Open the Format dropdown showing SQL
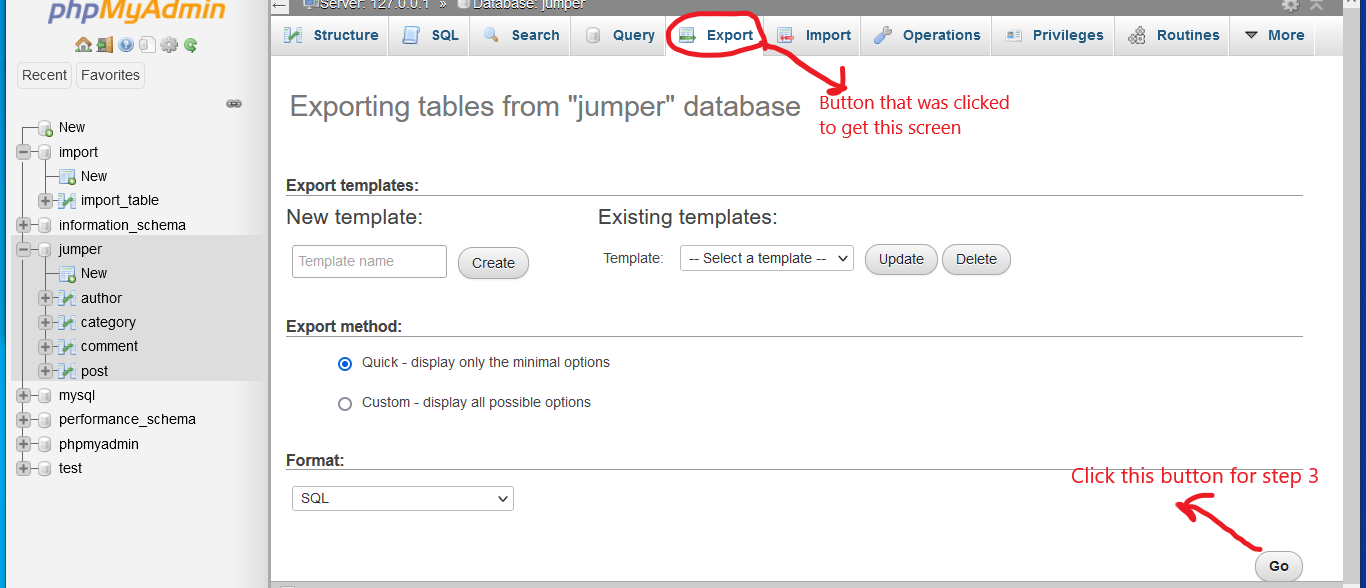The width and height of the screenshot is (1366, 588). point(402,498)
